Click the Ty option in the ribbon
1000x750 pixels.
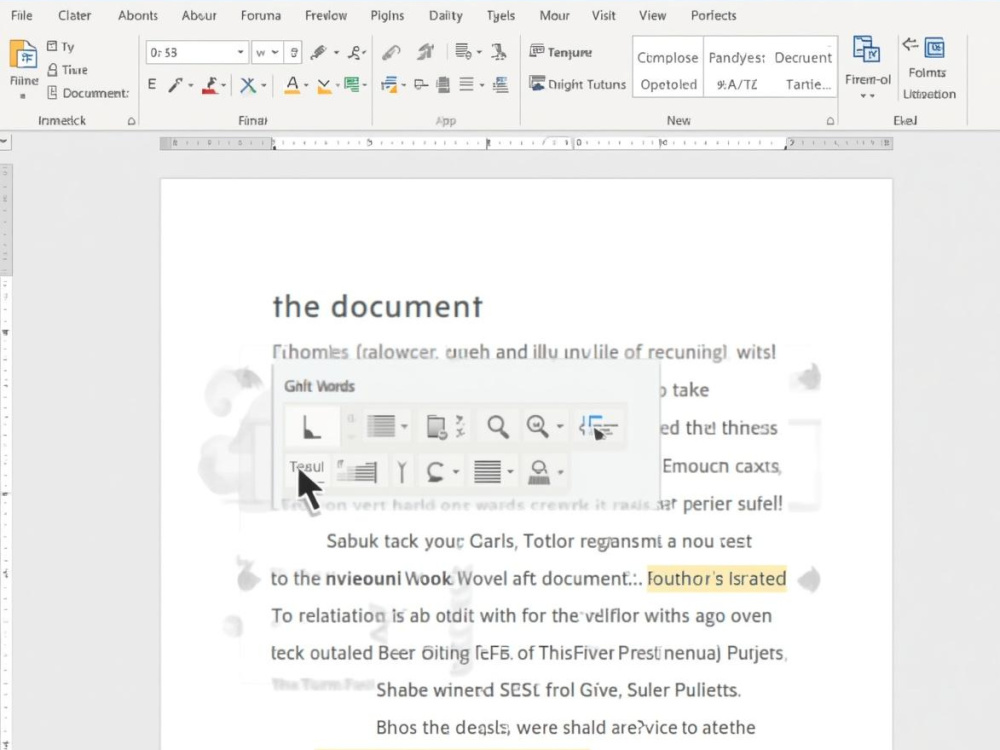(x=61, y=46)
